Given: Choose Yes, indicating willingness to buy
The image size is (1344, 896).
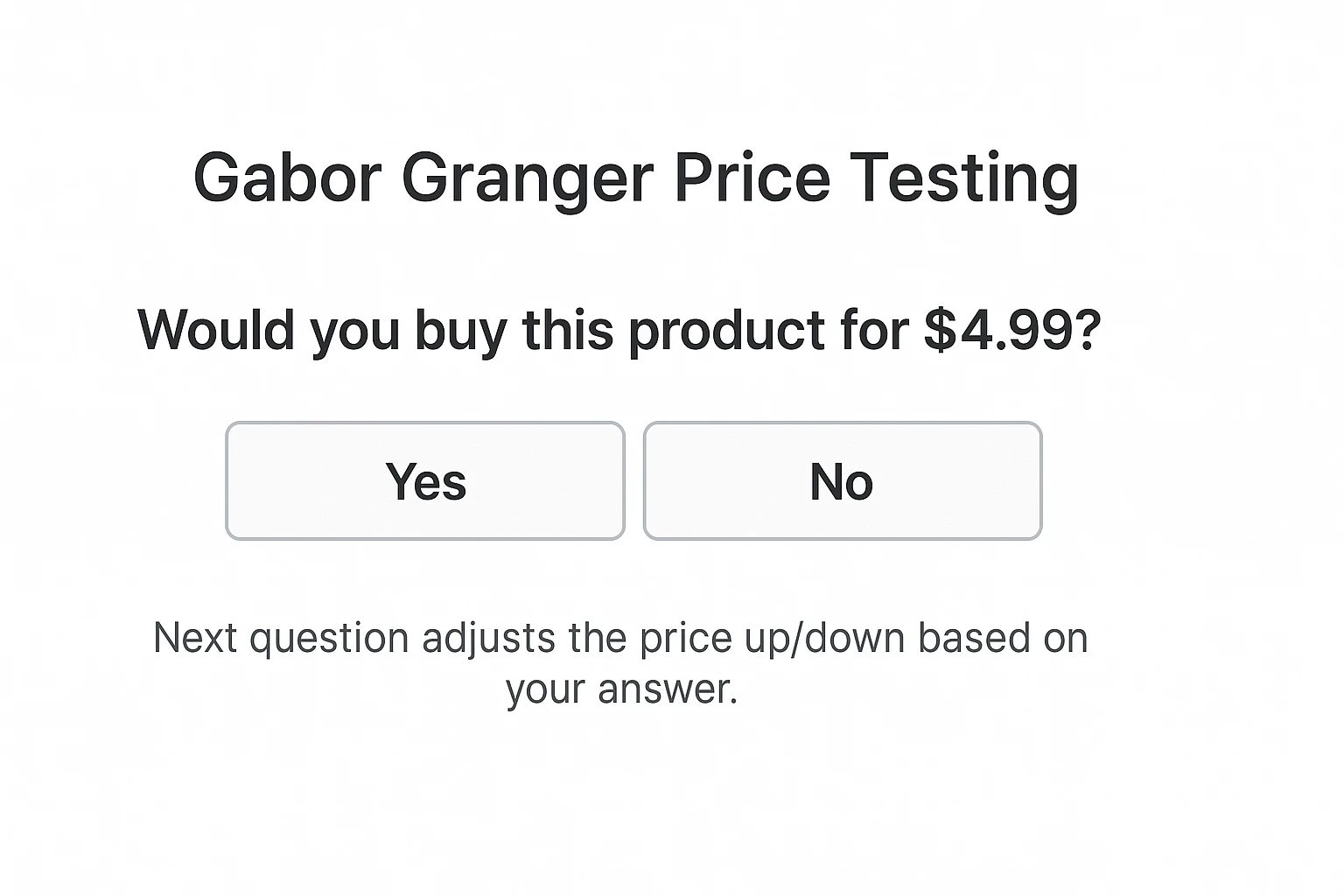Looking at the screenshot, I should 424,480.
